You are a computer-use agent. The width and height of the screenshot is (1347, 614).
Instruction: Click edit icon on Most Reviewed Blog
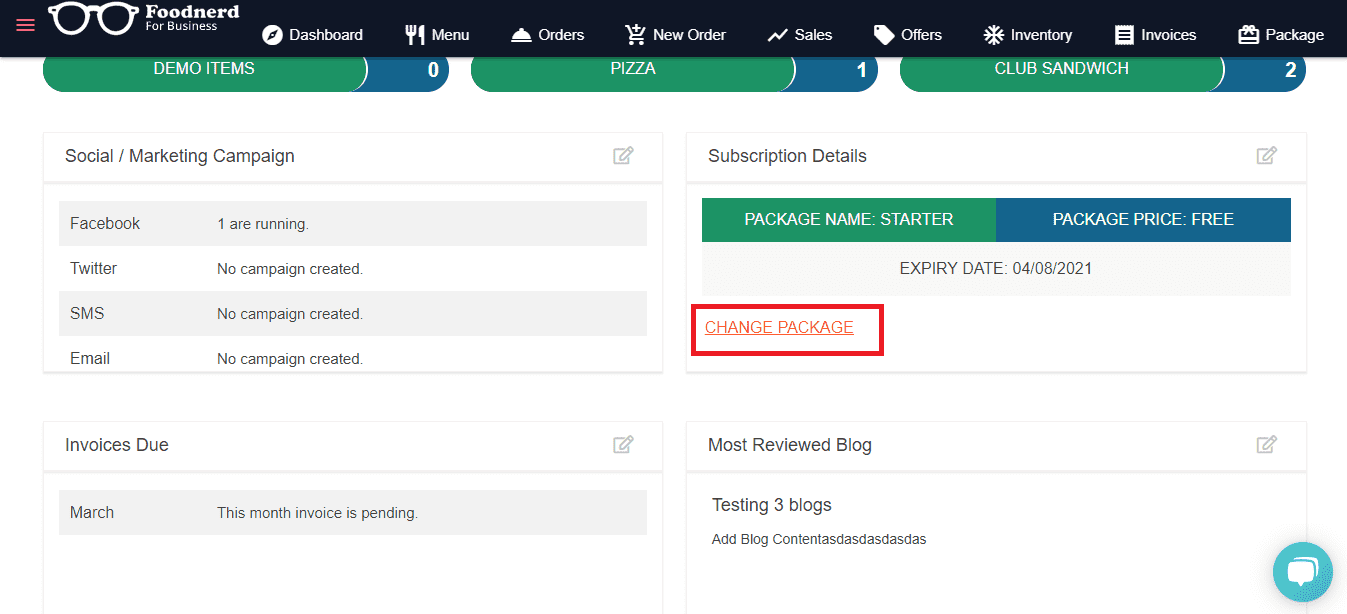(x=1266, y=445)
